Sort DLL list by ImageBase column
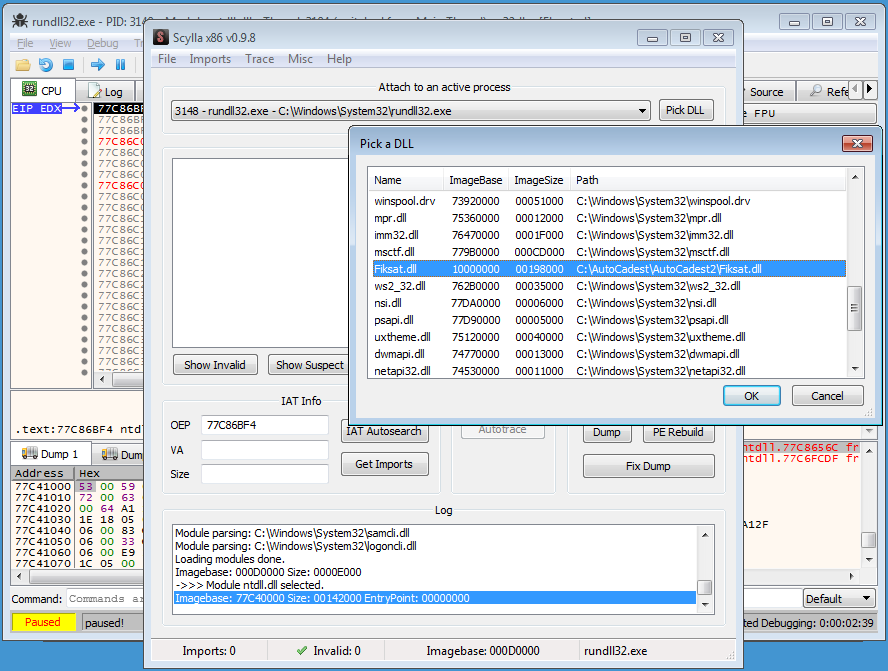 [476, 180]
